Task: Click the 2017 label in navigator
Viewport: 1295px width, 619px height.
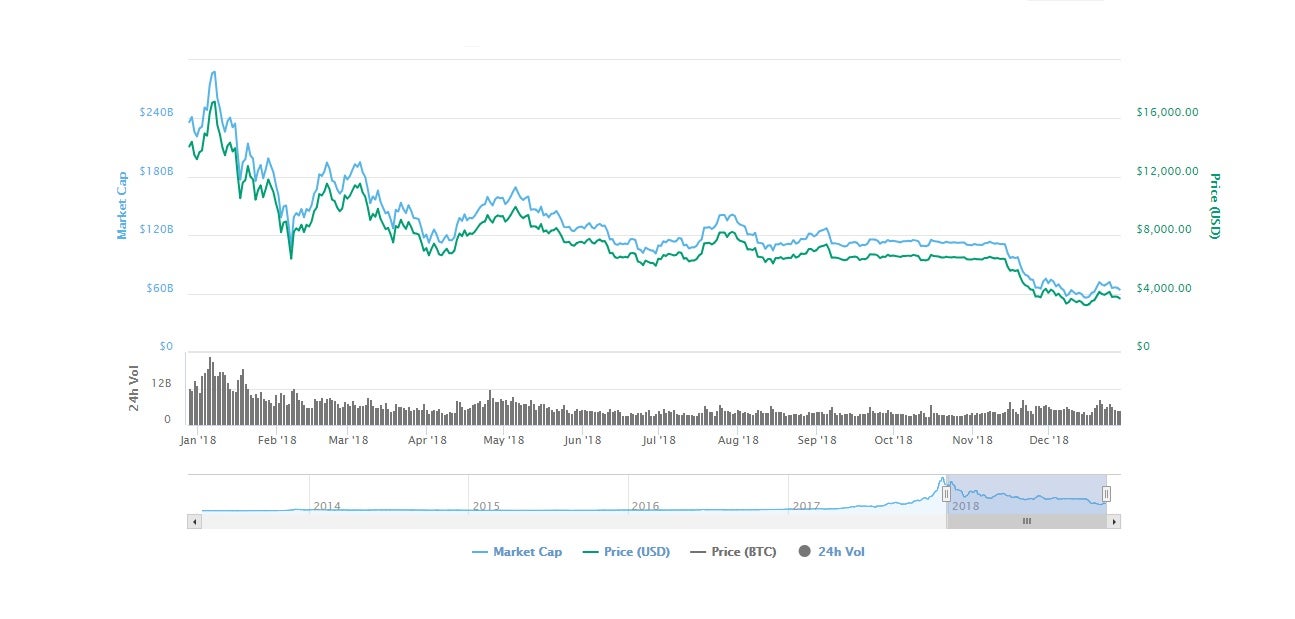Action: tap(806, 506)
